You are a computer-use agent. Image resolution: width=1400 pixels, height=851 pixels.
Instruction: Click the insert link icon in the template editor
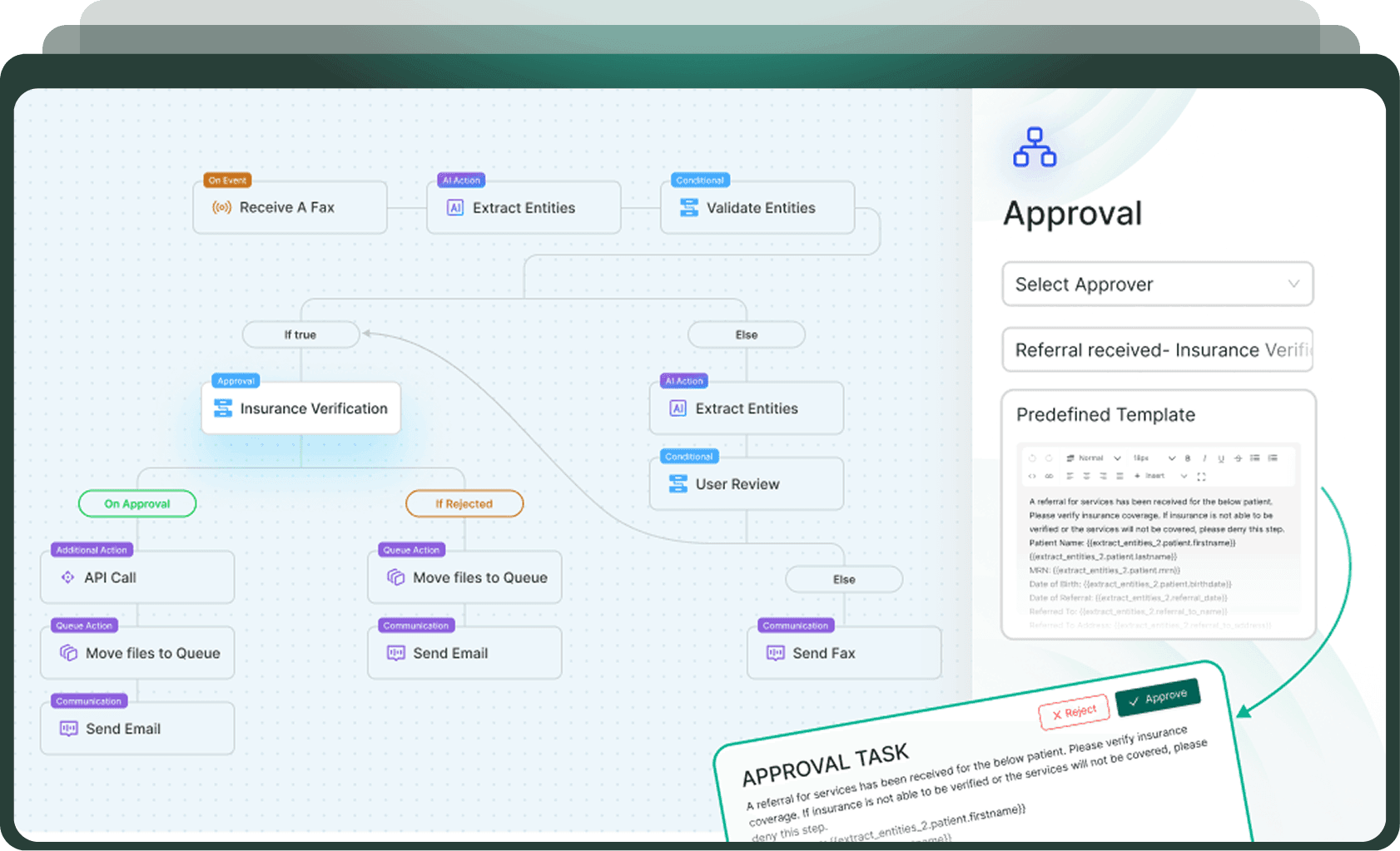pyautogui.click(x=1049, y=476)
